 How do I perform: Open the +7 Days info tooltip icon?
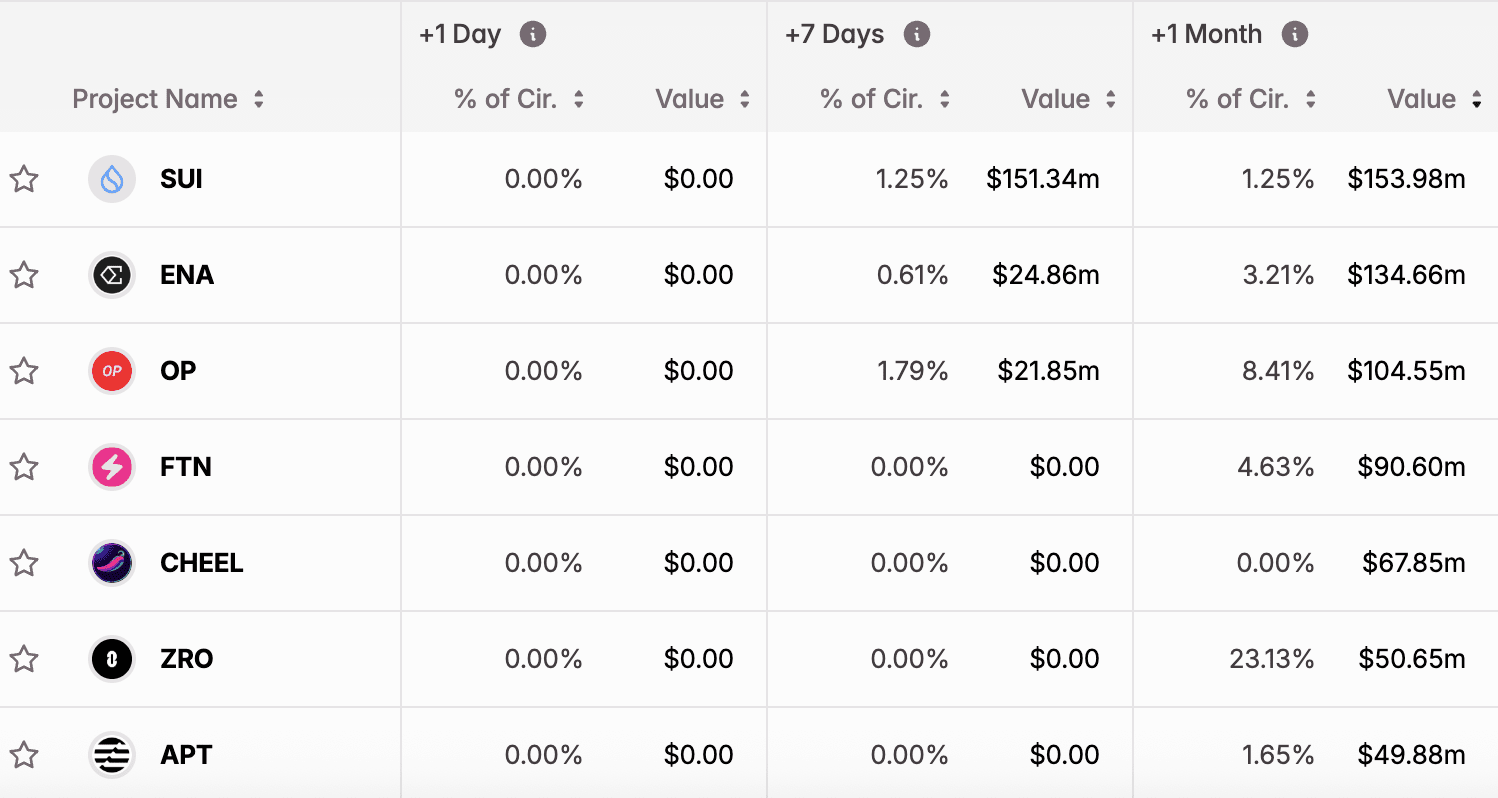pos(916,33)
